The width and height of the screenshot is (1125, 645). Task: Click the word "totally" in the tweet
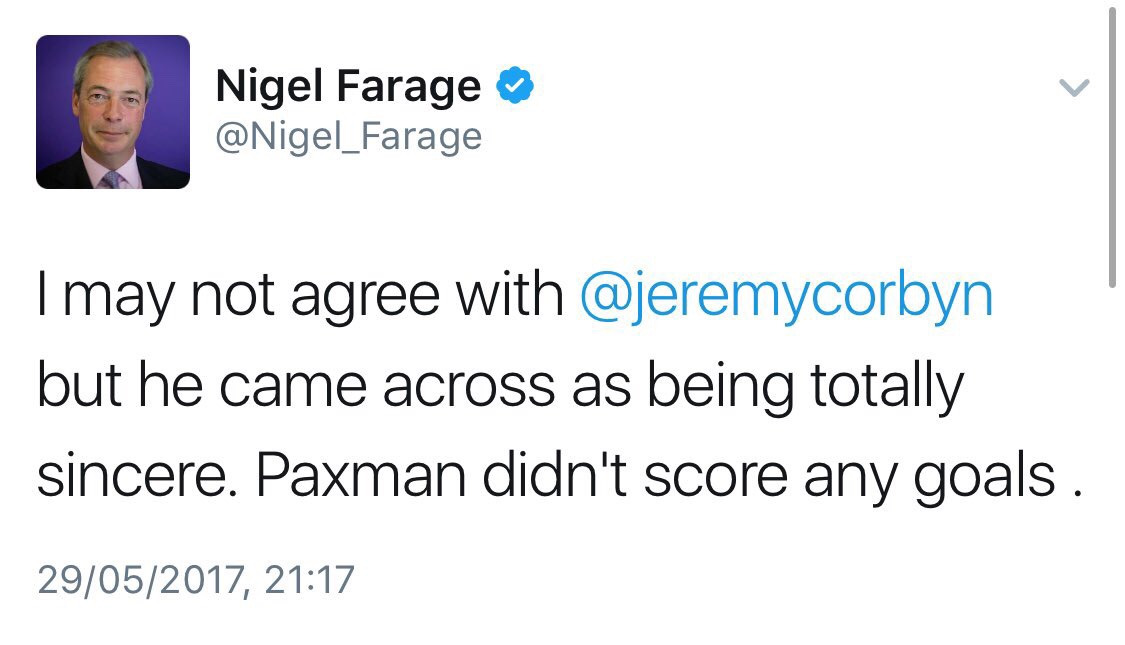[886, 388]
